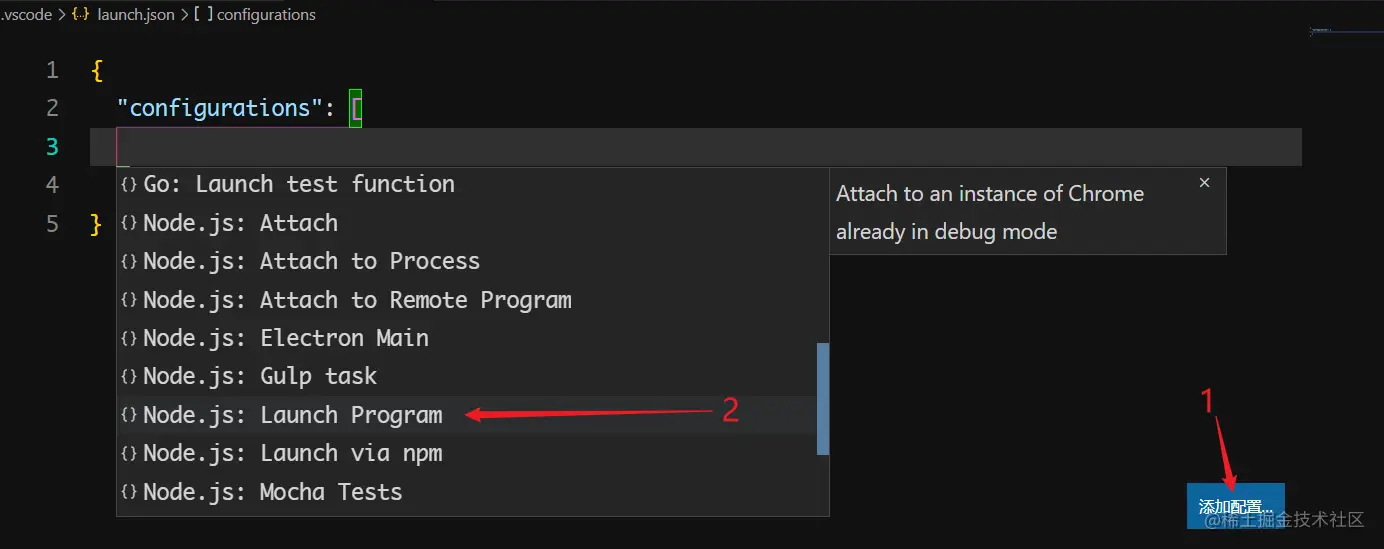Image resolution: width=1384 pixels, height=549 pixels.
Task: Click snippet icon beside Node.js: Attach to Process
Action: click(x=129, y=262)
